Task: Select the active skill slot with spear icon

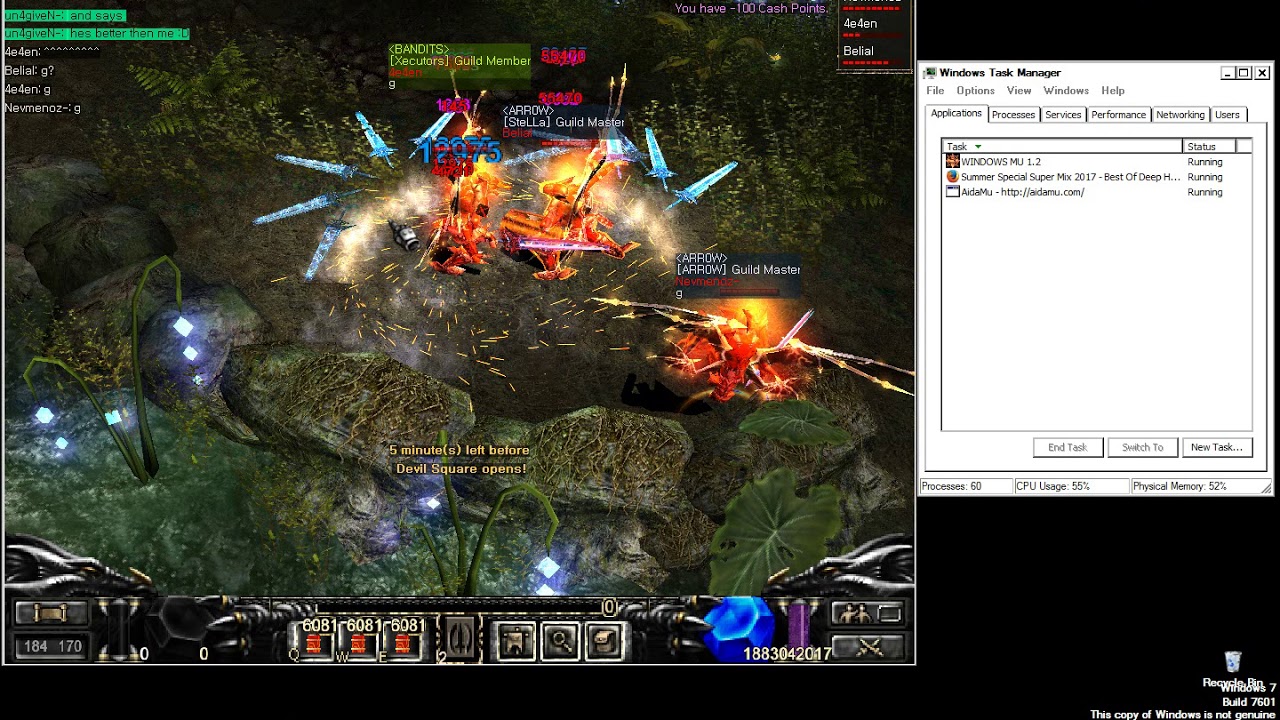Action: 460,639
